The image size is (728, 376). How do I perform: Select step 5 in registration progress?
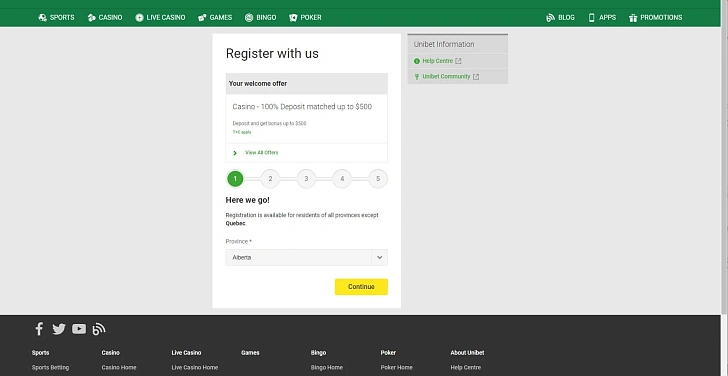pos(378,179)
